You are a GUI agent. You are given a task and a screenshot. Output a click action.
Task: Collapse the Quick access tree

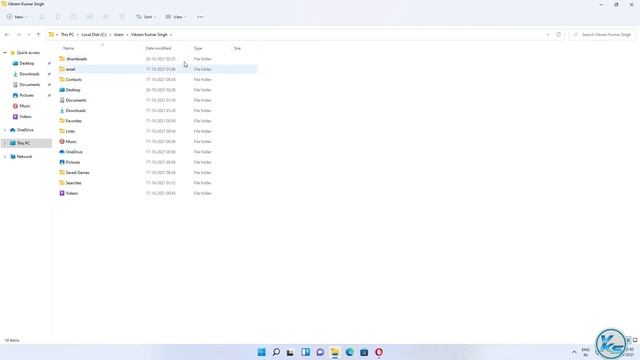pos(5,53)
